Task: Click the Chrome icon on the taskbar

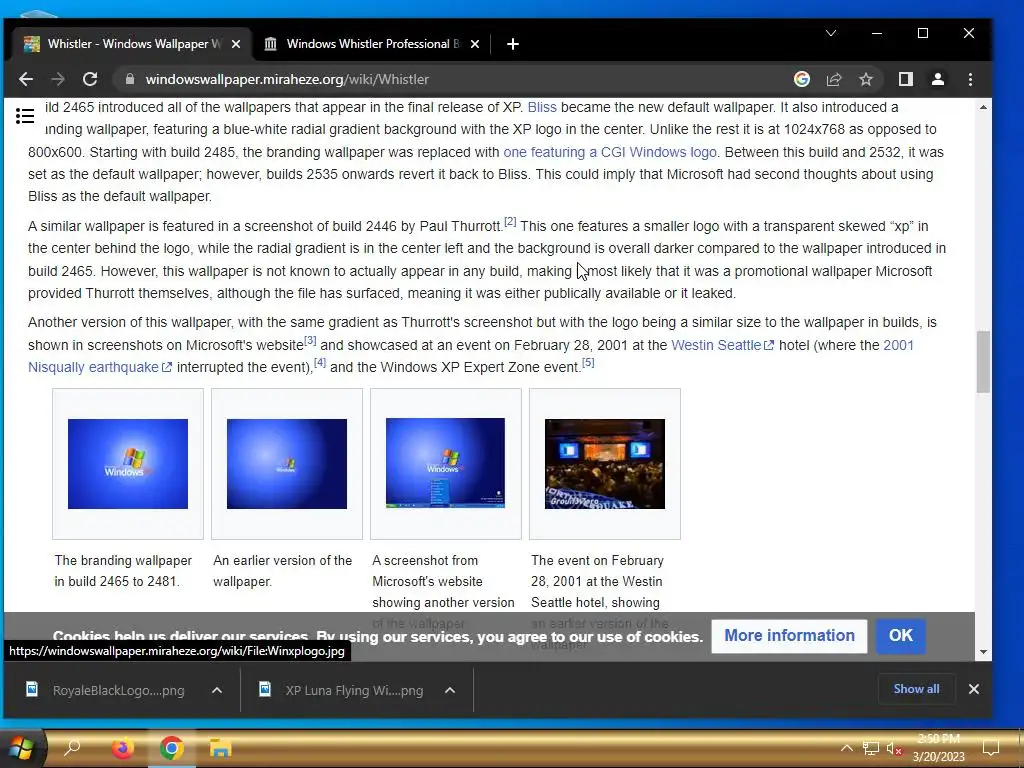Action: click(x=172, y=748)
